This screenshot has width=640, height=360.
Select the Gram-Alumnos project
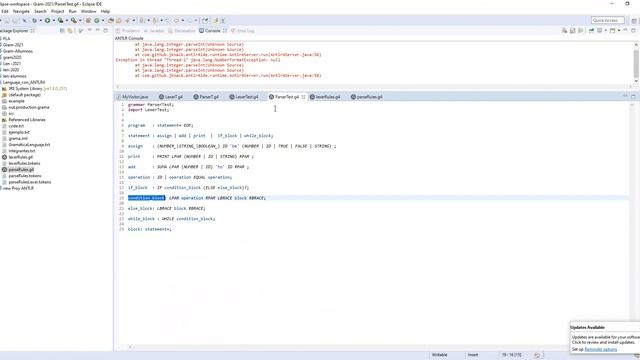click(17, 51)
